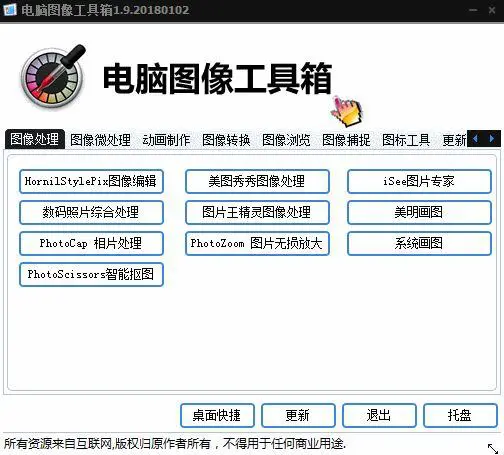504x455 pixels.
Task: Launch PhotoScissors智能抠图
Action: (91, 274)
